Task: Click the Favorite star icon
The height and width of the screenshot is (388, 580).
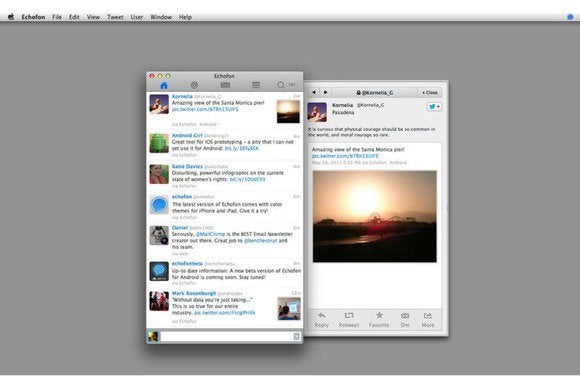Action: pos(379,315)
